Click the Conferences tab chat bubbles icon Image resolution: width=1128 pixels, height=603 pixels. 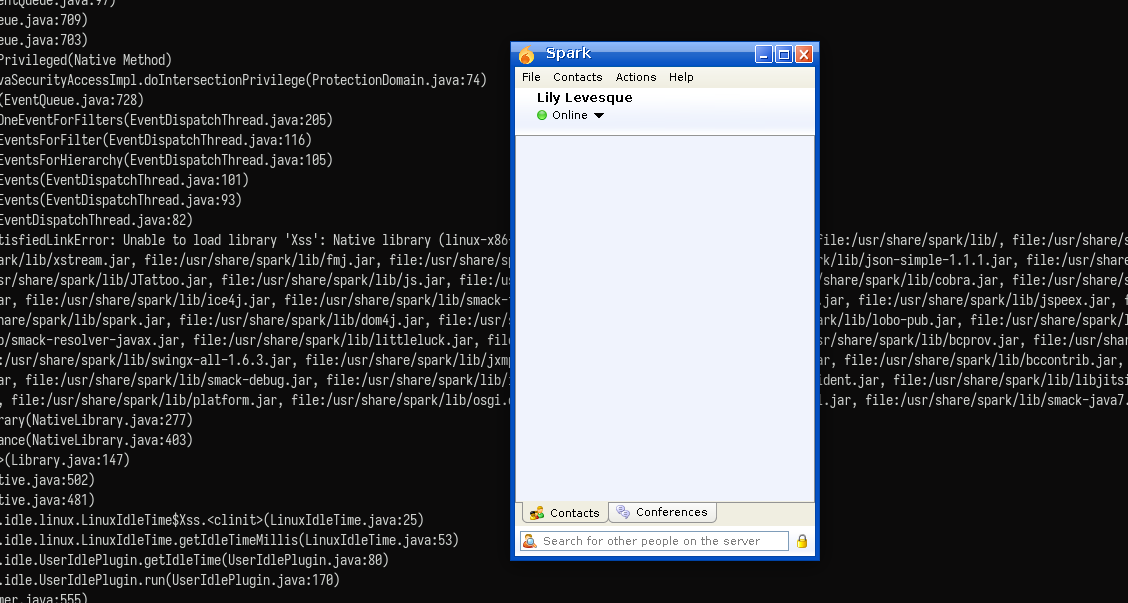tap(623, 512)
